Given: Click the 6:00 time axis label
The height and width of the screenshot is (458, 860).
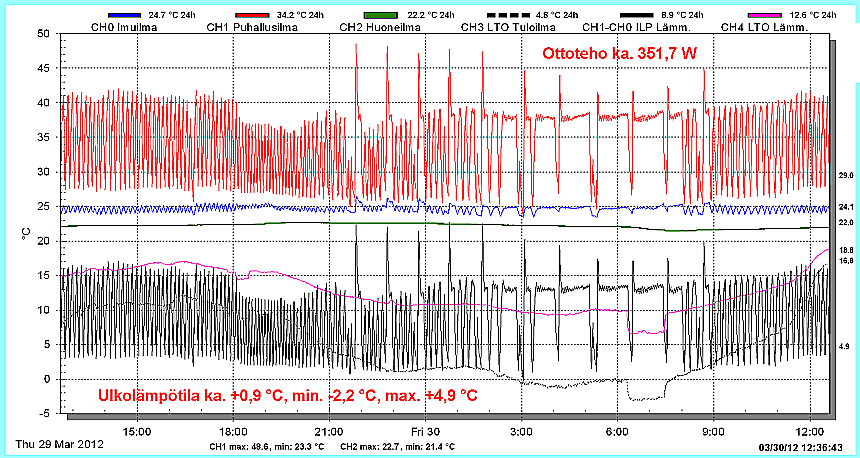Looking at the screenshot, I should (x=616, y=431).
